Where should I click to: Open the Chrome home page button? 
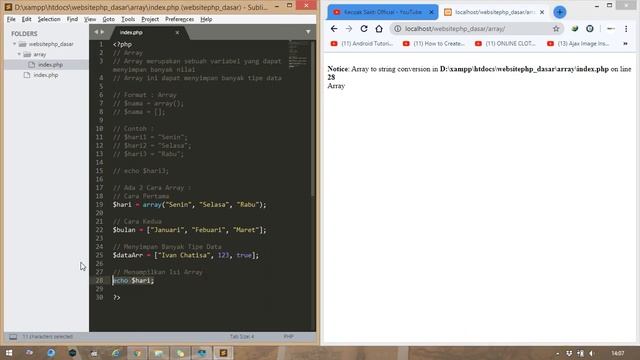coord(379,29)
